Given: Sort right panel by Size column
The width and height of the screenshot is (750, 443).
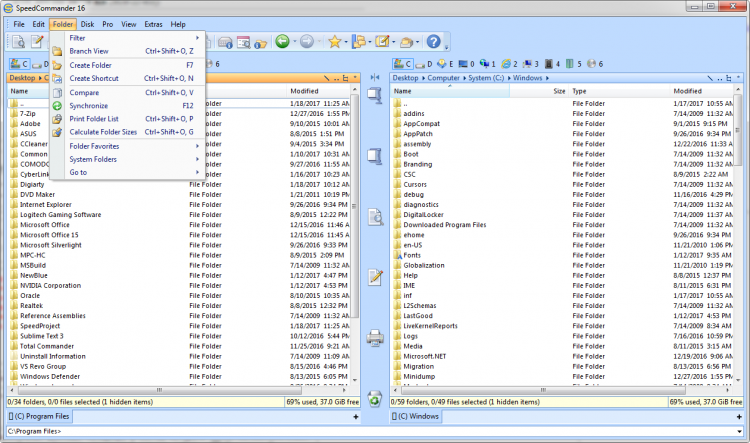Looking at the screenshot, I should tap(539, 91).
